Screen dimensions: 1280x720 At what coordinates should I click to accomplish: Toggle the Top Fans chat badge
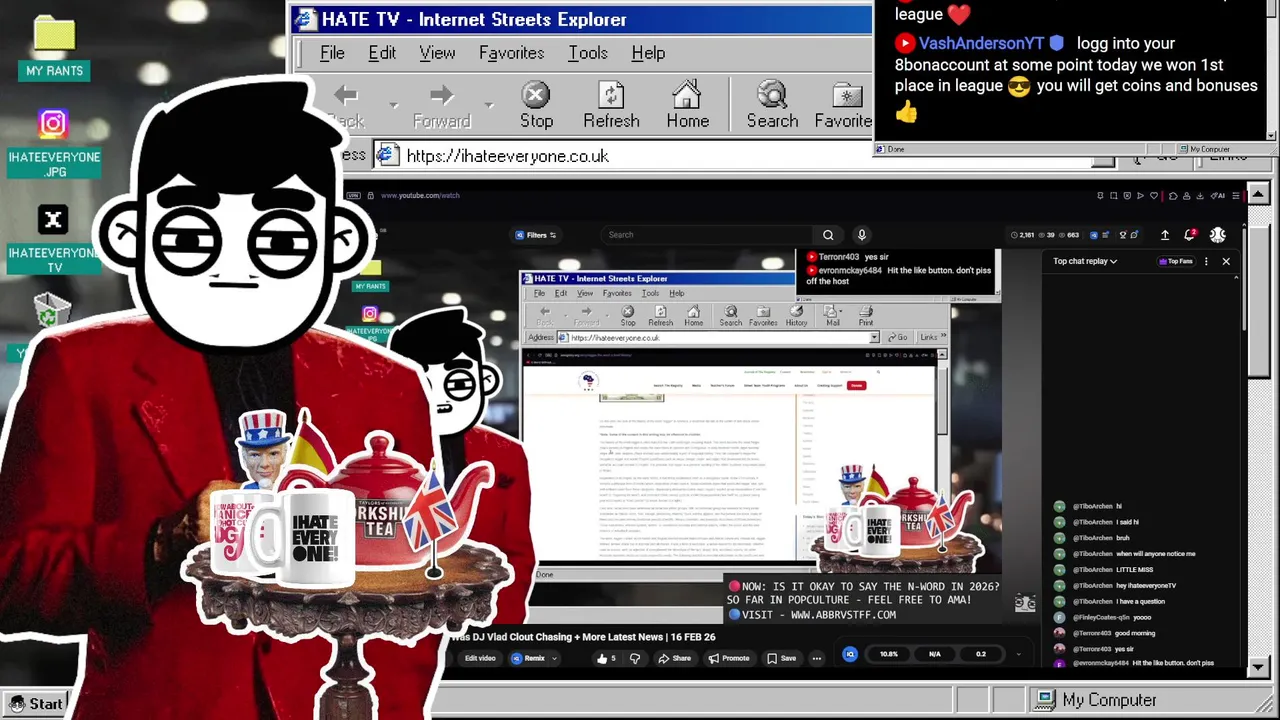1176,261
